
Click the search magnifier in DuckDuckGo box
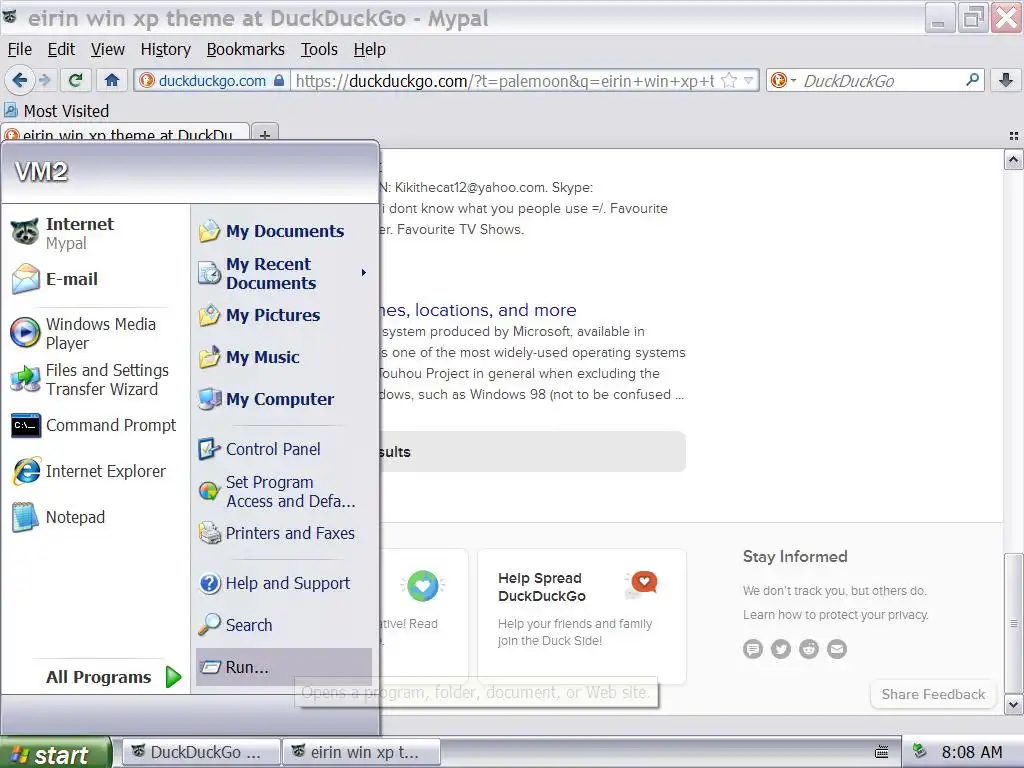coord(972,80)
